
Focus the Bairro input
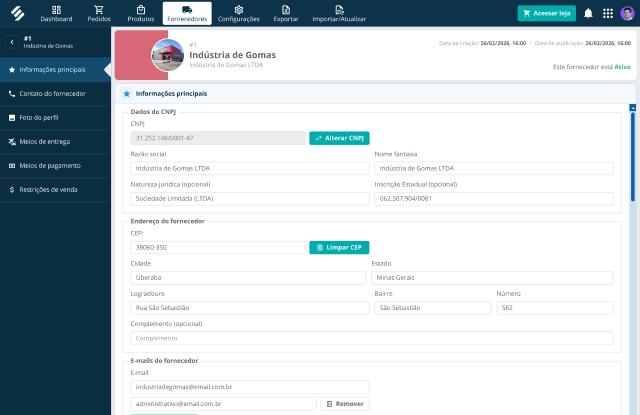[x=433, y=308]
